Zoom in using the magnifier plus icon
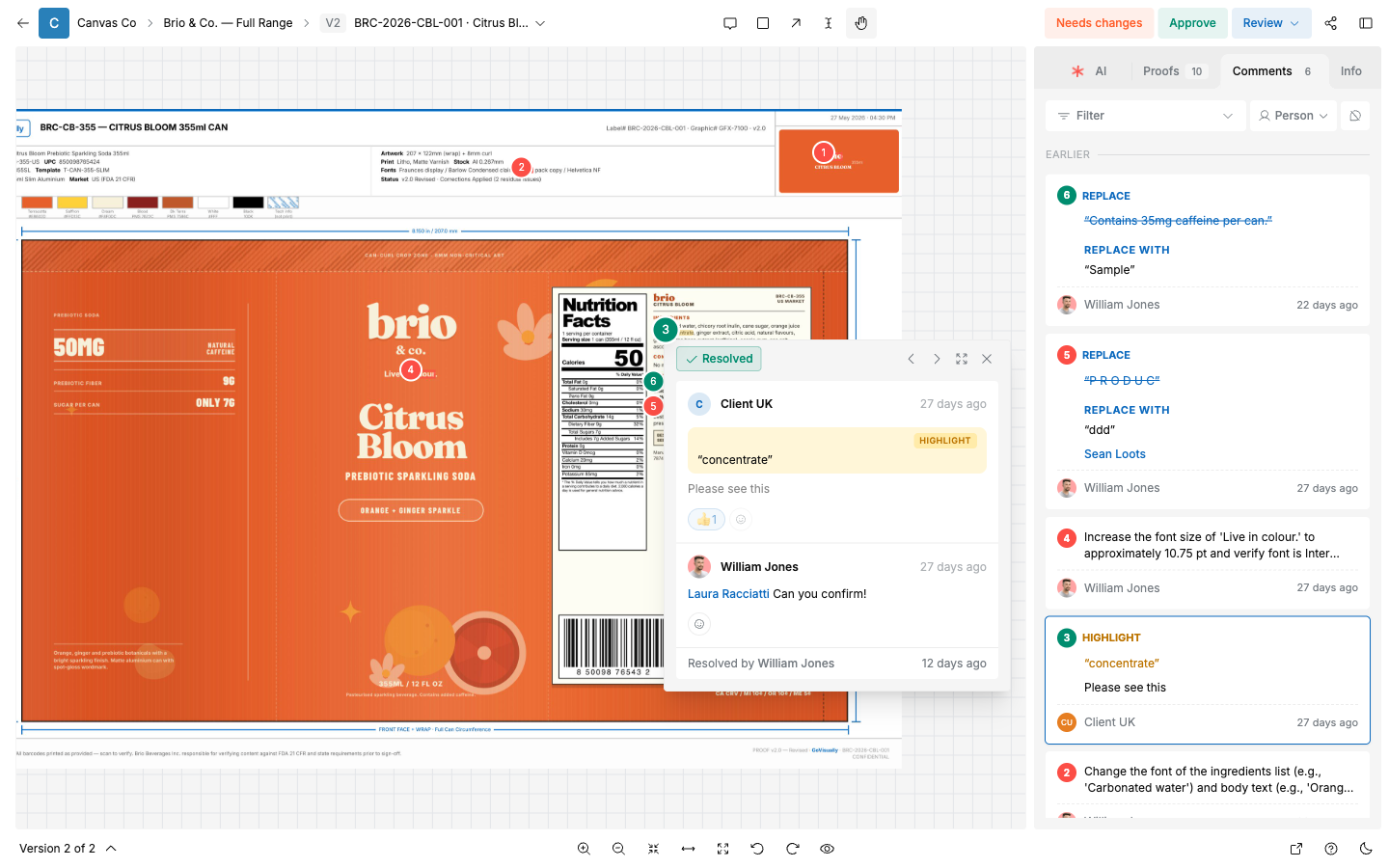 [584, 849]
